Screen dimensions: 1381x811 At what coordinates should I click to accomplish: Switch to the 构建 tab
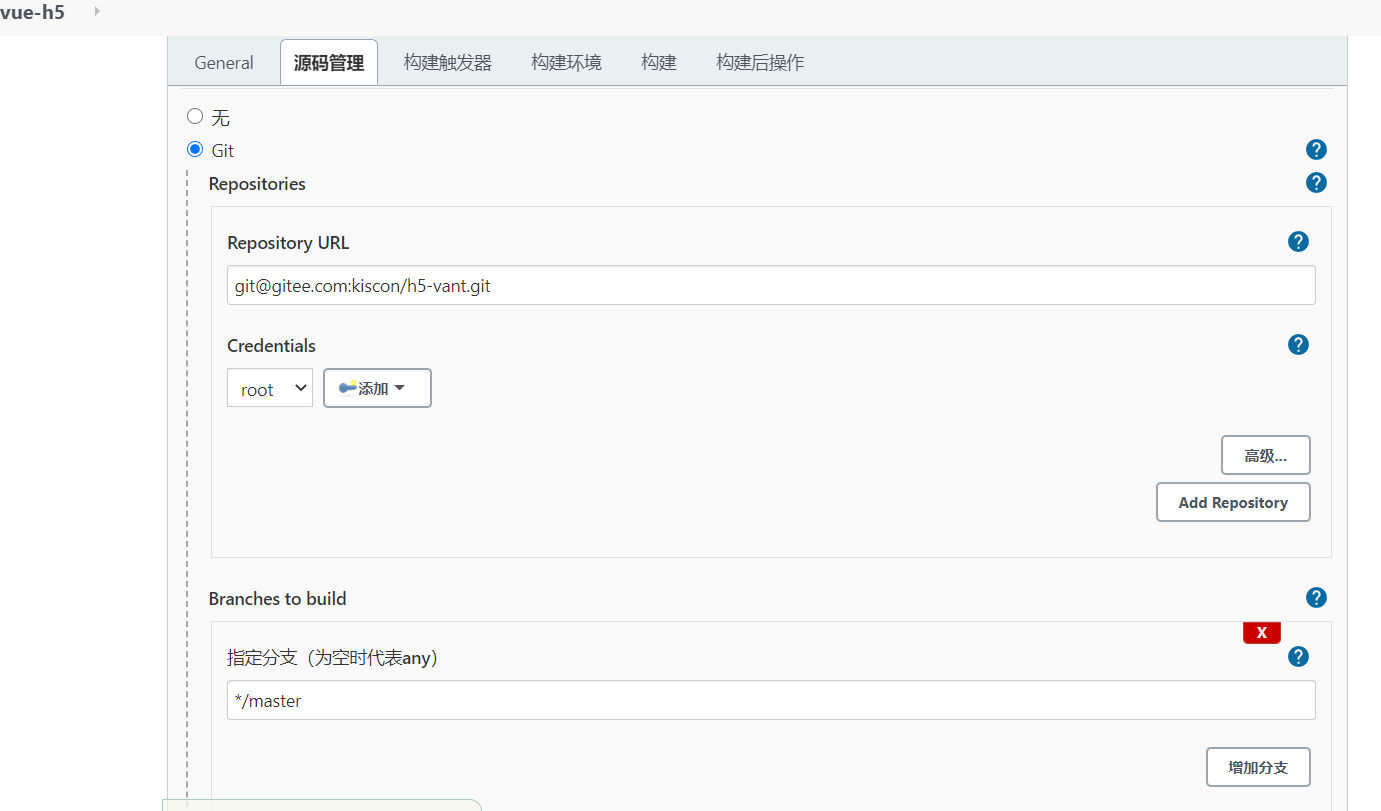click(659, 62)
